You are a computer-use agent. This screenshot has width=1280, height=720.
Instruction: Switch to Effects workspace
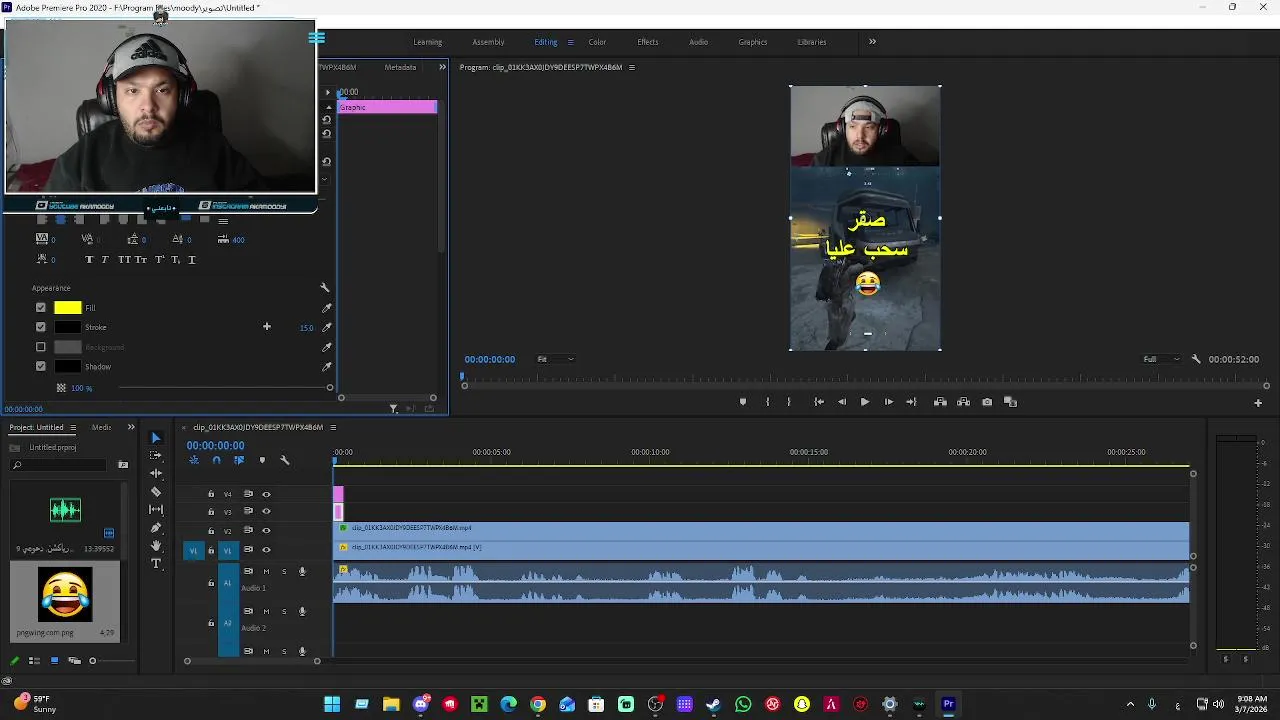(648, 42)
